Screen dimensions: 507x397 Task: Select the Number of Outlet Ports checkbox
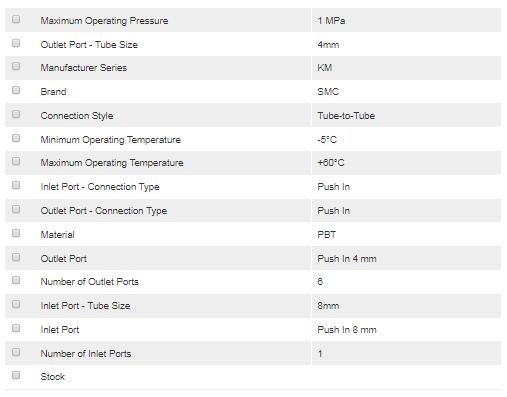(x=16, y=280)
